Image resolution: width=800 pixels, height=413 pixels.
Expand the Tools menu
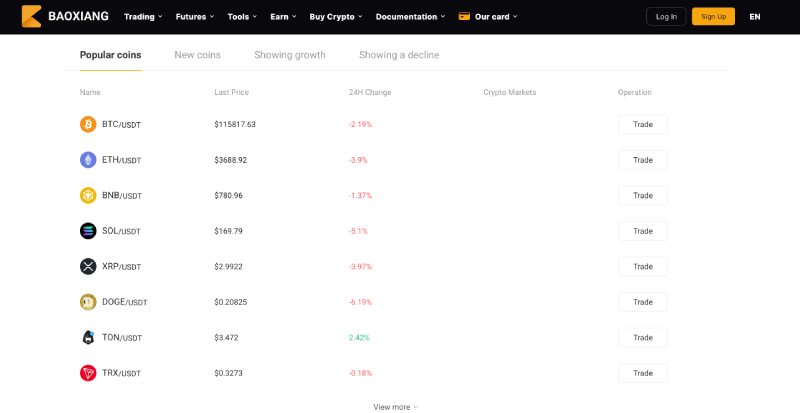242,16
